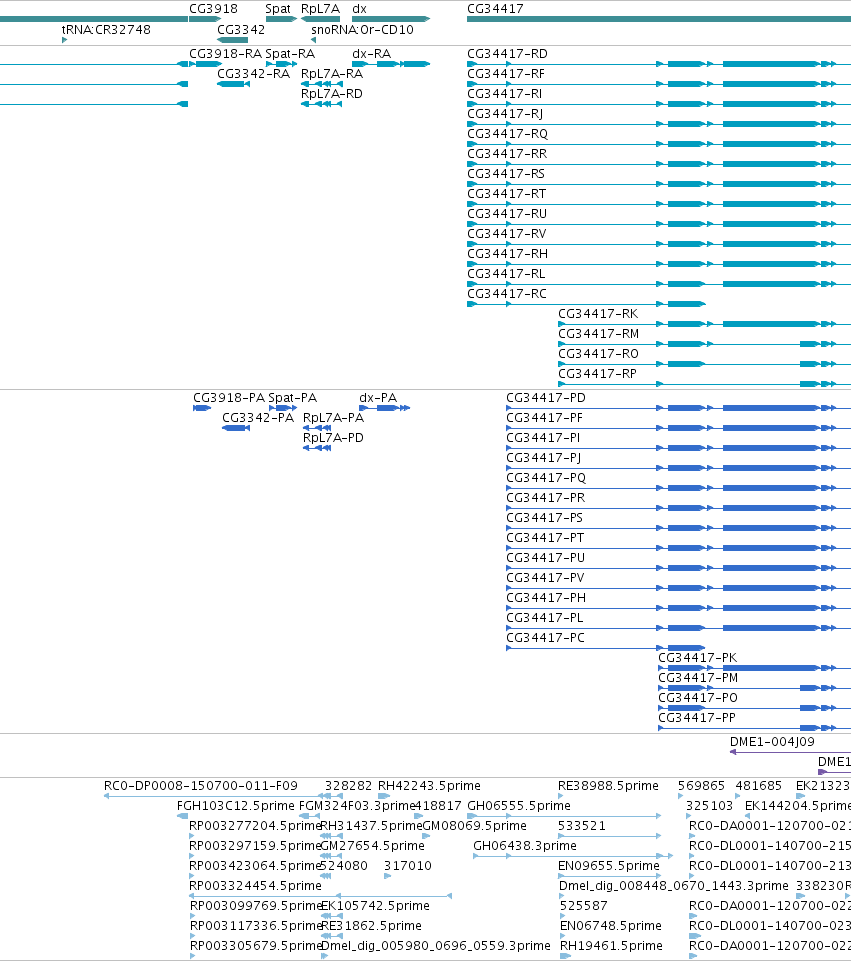The image size is (851, 961).
Task: Select transcript CG3342-RA
Action: [253, 74]
